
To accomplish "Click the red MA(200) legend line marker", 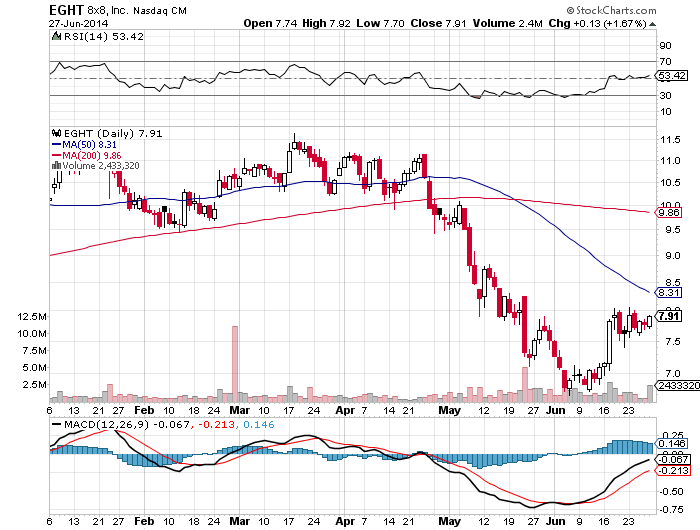I will (56, 155).
